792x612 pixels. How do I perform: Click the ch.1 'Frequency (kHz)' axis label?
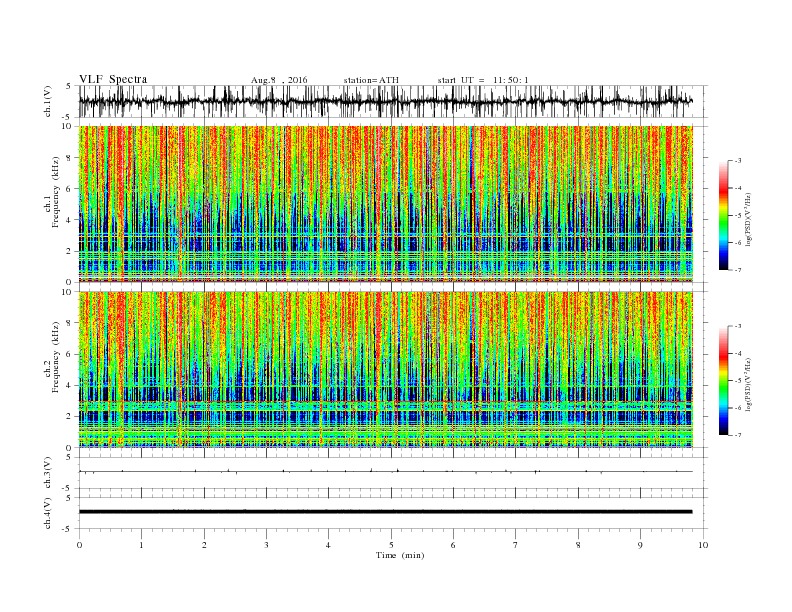click(x=56, y=192)
